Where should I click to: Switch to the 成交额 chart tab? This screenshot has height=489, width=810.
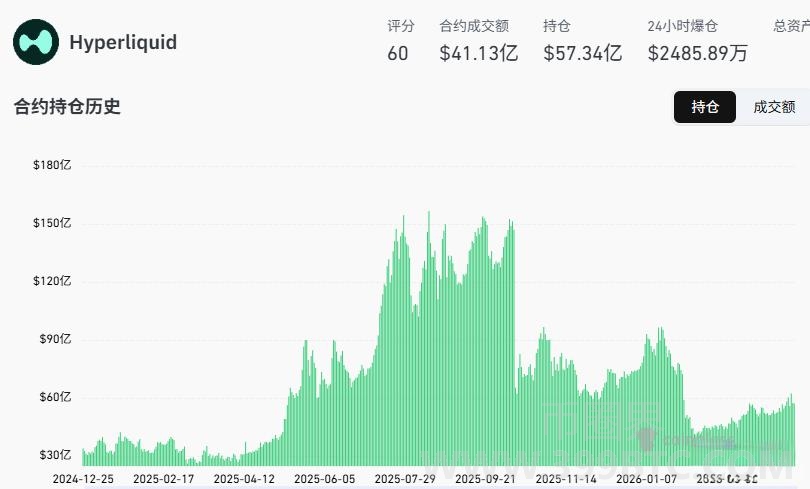pos(774,107)
